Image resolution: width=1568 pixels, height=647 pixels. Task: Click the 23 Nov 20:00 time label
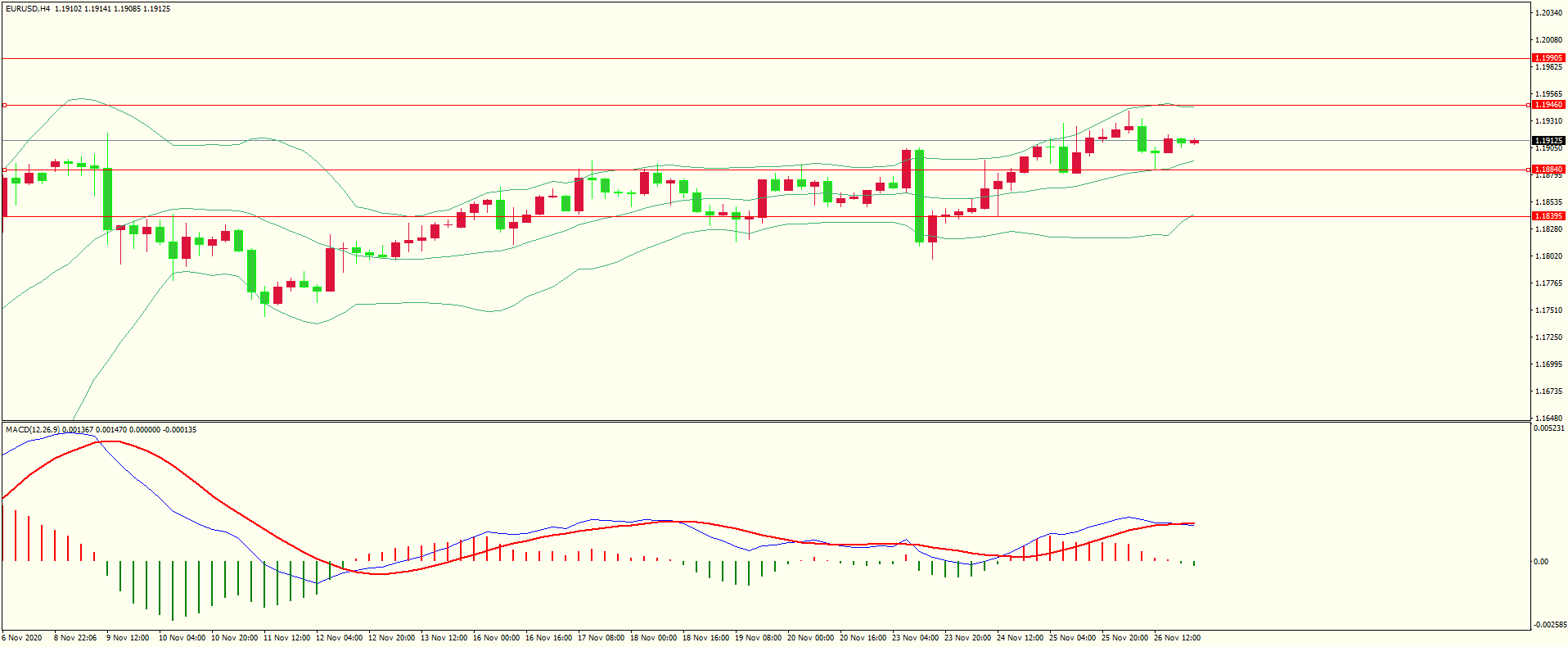(967, 637)
